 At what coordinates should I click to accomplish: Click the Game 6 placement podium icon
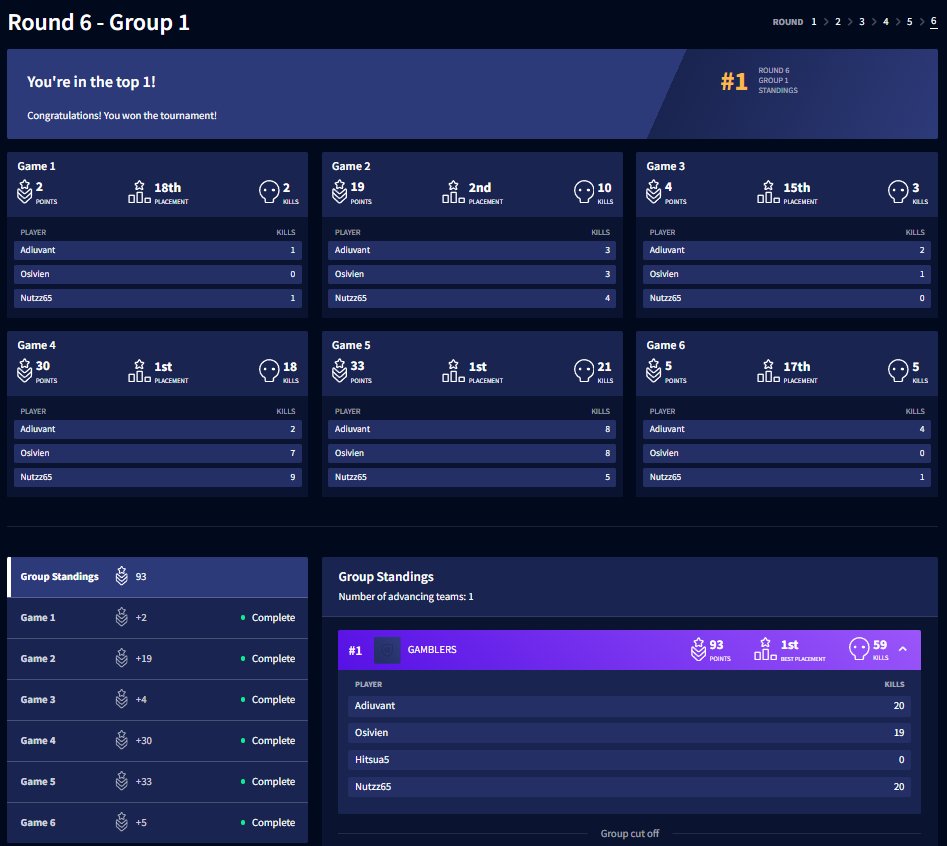[768, 370]
